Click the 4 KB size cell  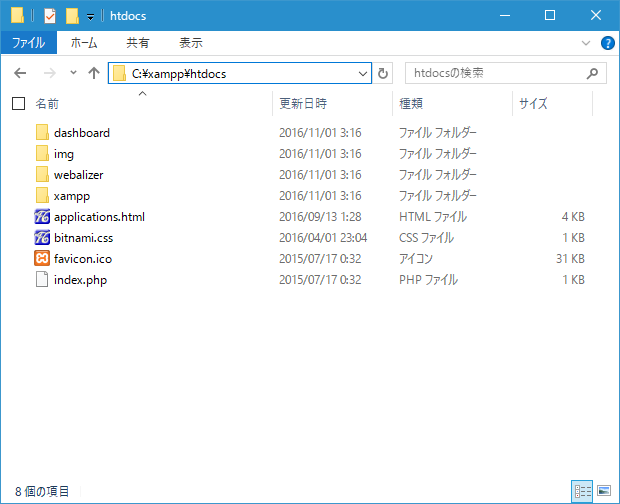pyautogui.click(x=573, y=217)
